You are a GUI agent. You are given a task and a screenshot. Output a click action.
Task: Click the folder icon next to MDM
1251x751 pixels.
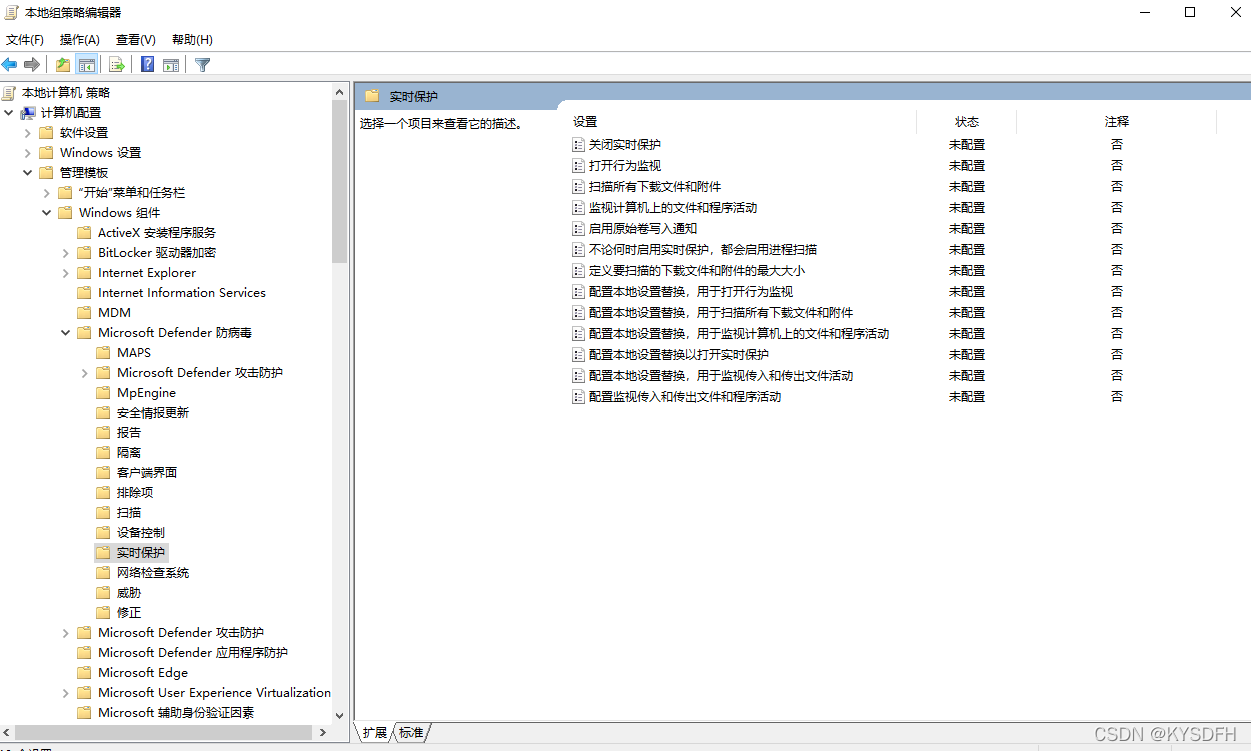[84, 313]
